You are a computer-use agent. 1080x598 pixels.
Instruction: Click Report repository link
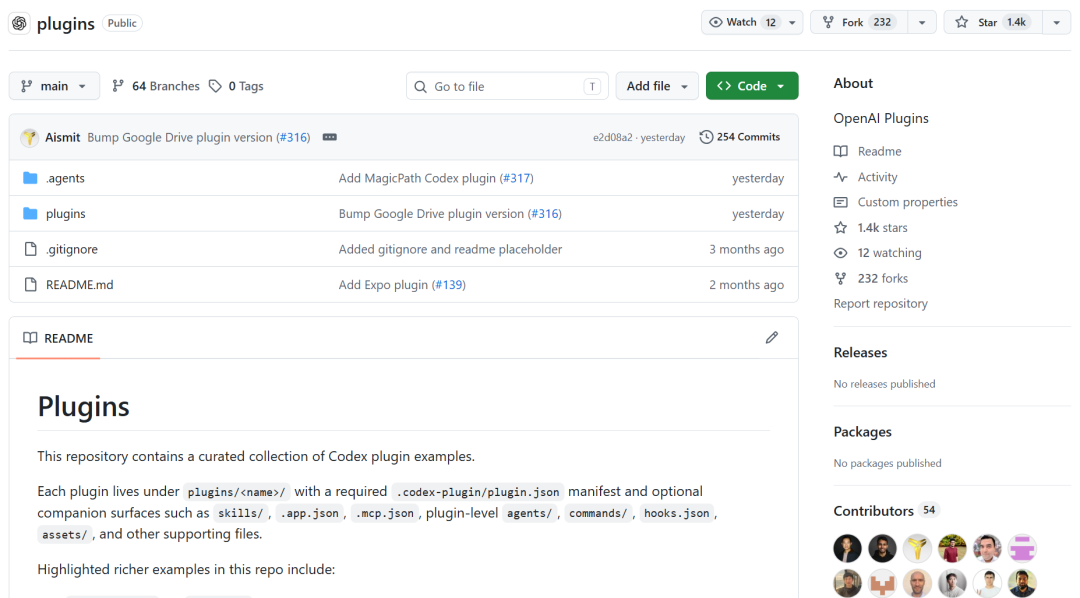tap(880, 304)
